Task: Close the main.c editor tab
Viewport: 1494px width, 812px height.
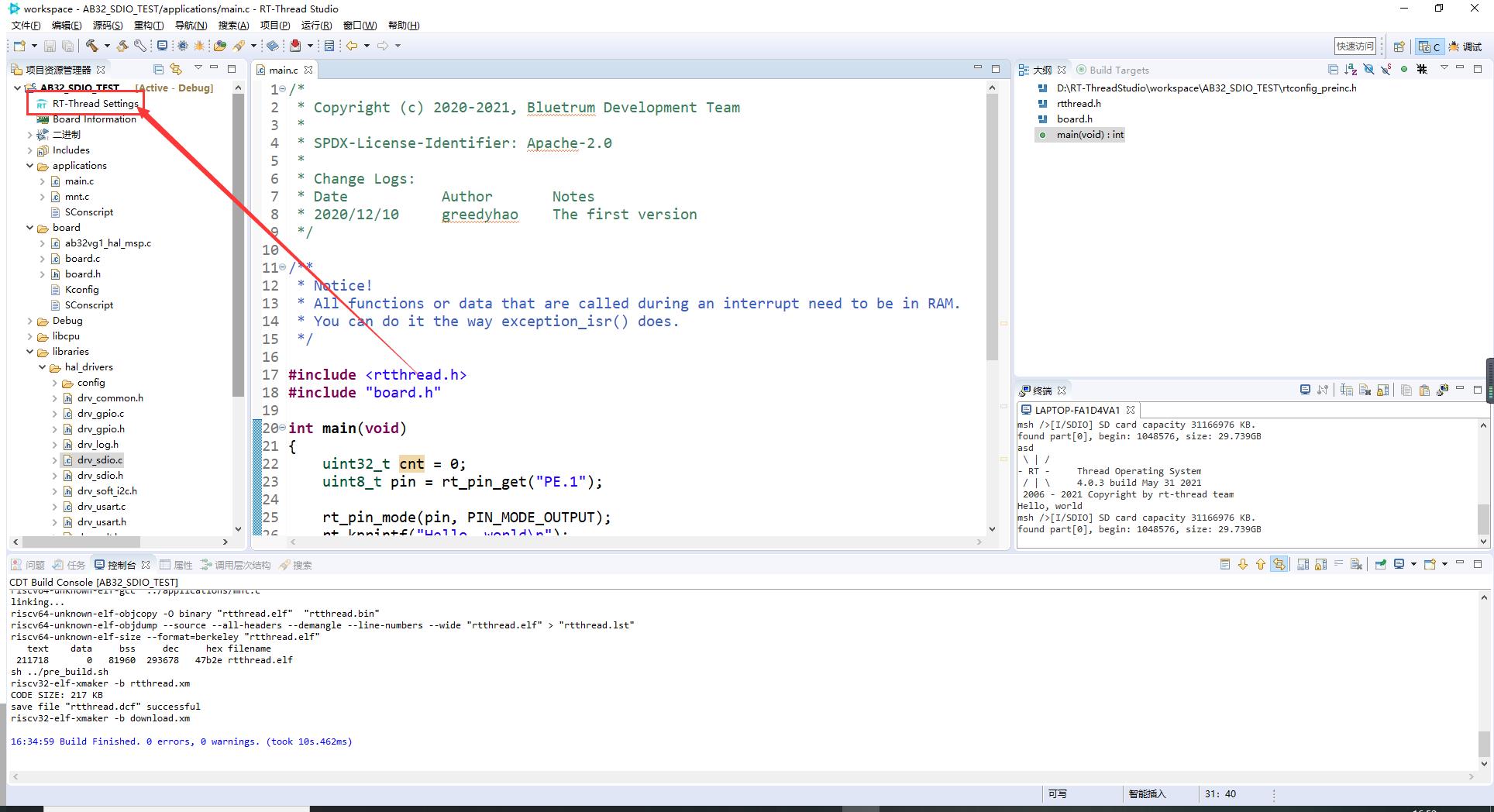Action: (x=308, y=70)
